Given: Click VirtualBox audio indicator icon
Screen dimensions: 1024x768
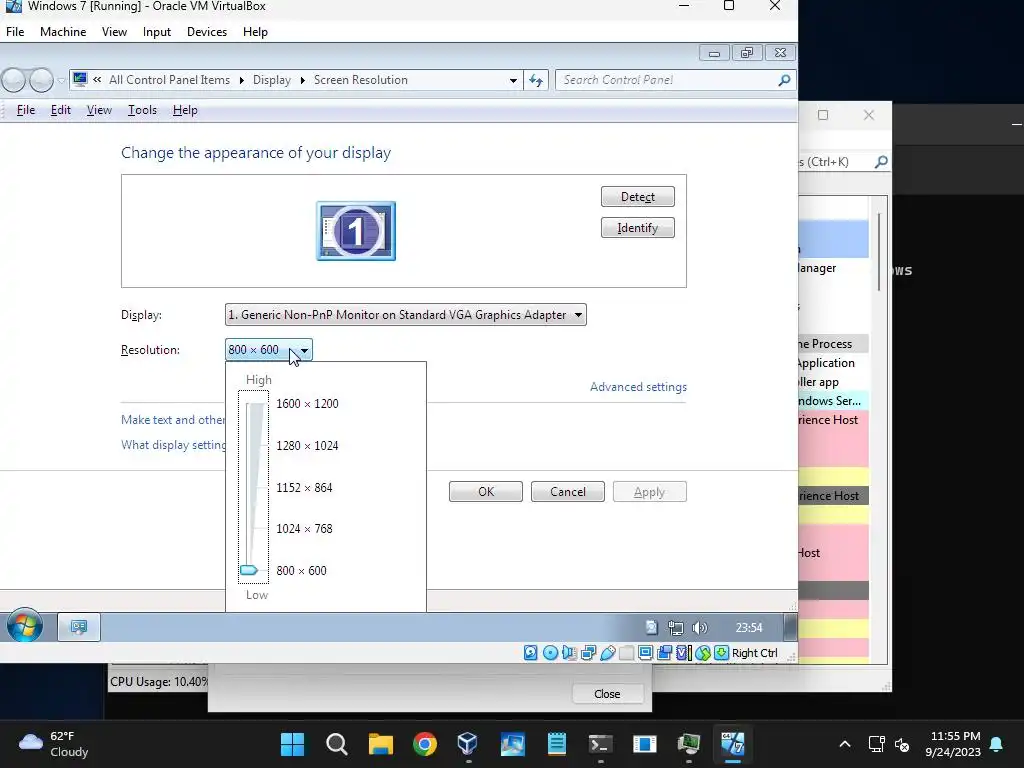Looking at the screenshot, I should click(569, 652).
